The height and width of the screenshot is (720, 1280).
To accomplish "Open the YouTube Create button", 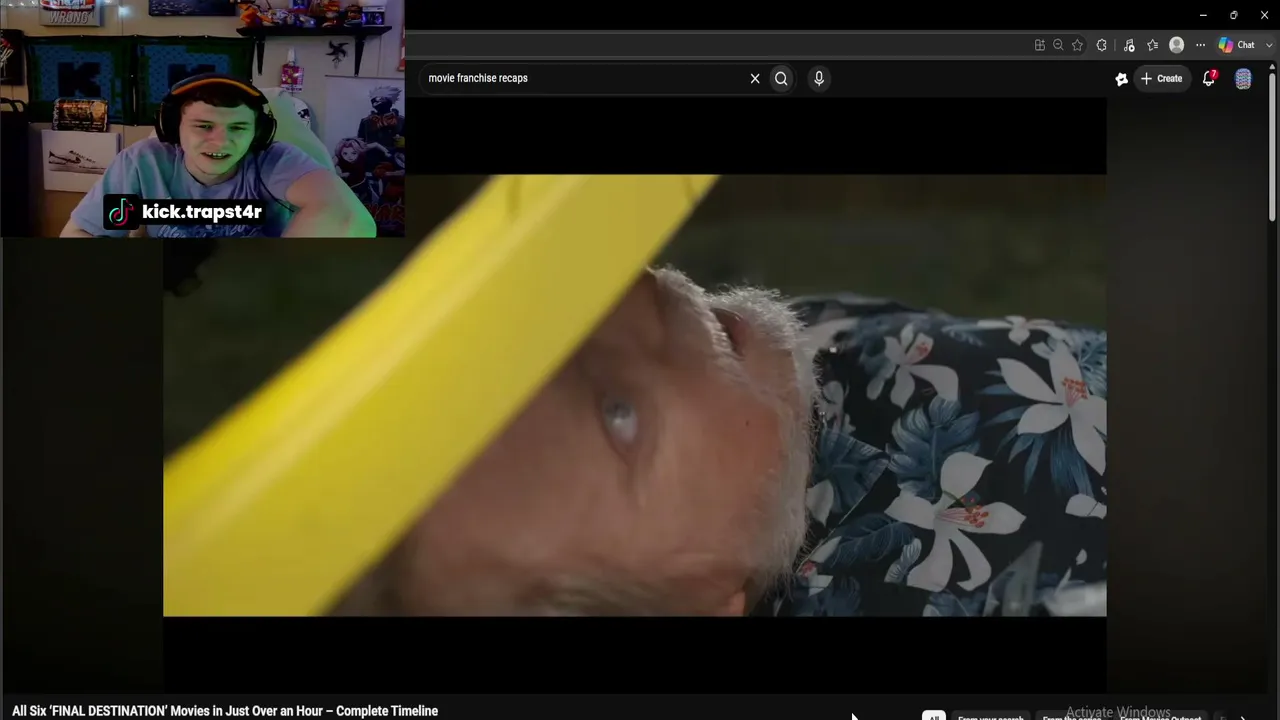I will click(x=1161, y=78).
